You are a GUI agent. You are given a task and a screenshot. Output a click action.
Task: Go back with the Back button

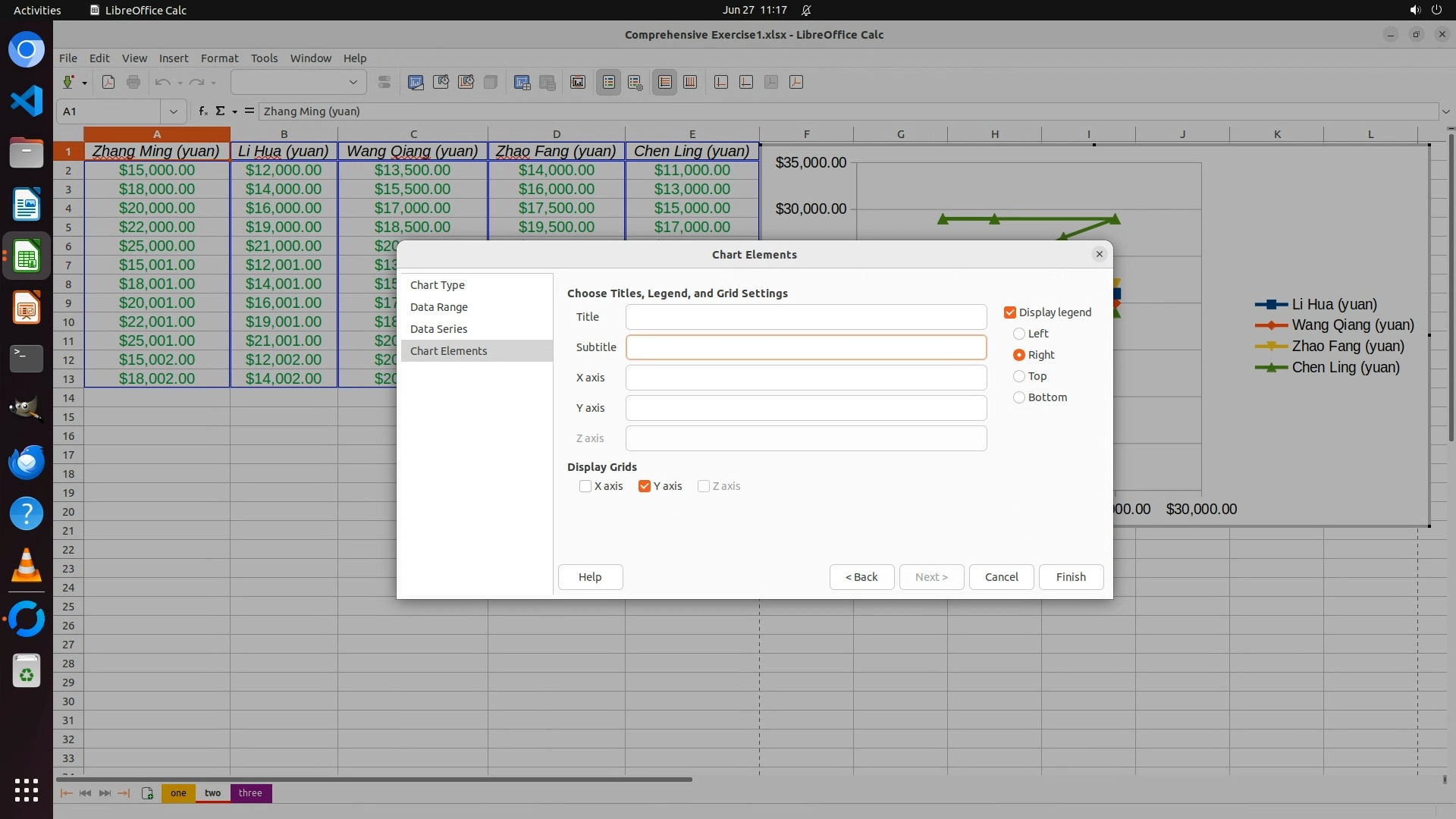click(x=861, y=577)
